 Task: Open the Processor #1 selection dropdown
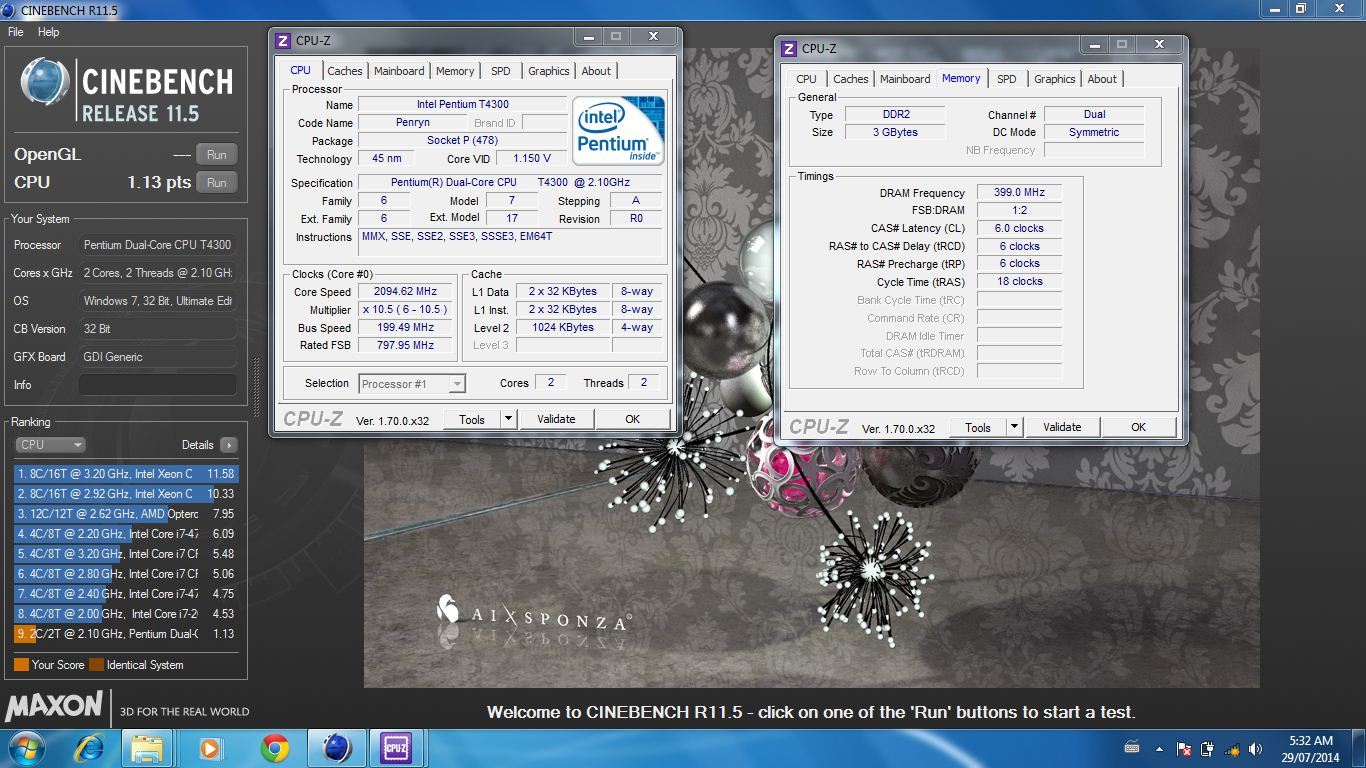(412, 384)
